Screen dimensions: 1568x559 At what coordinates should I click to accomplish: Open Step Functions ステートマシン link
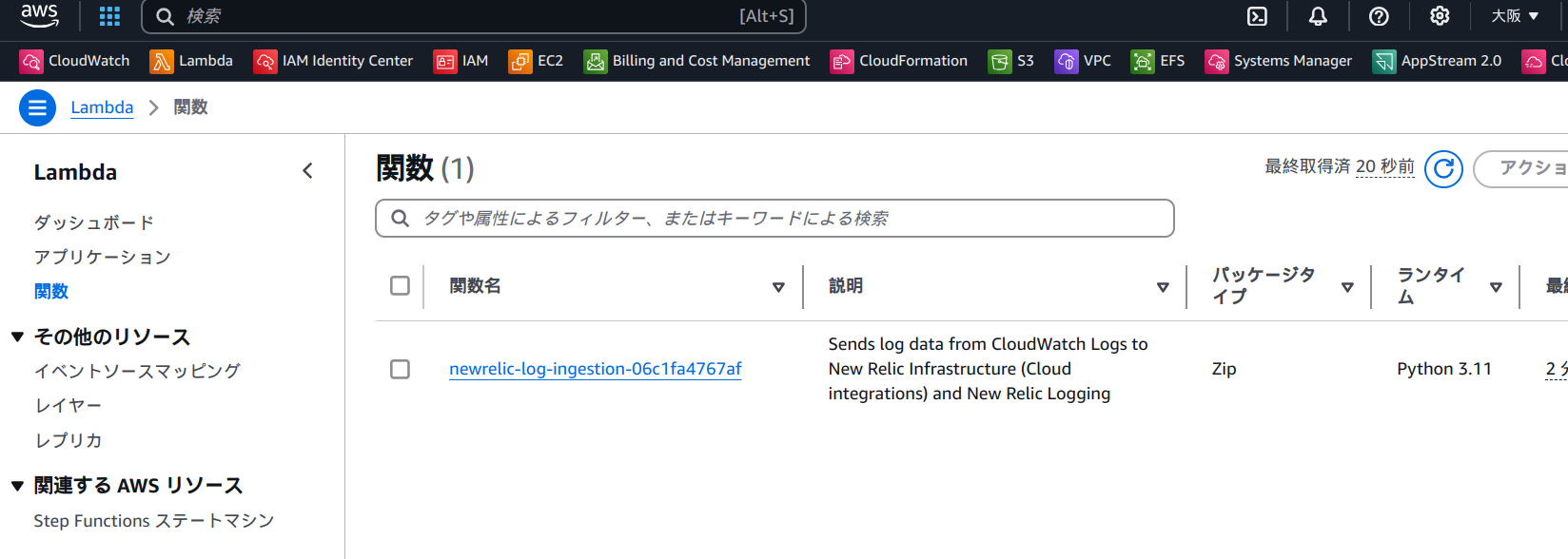(x=154, y=521)
